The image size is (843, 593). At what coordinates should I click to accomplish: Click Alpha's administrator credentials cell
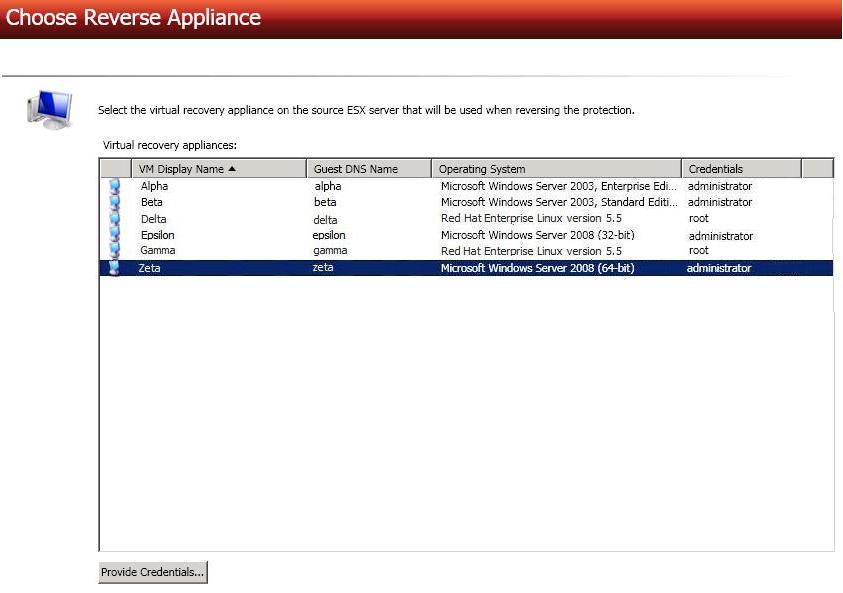(720, 186)
